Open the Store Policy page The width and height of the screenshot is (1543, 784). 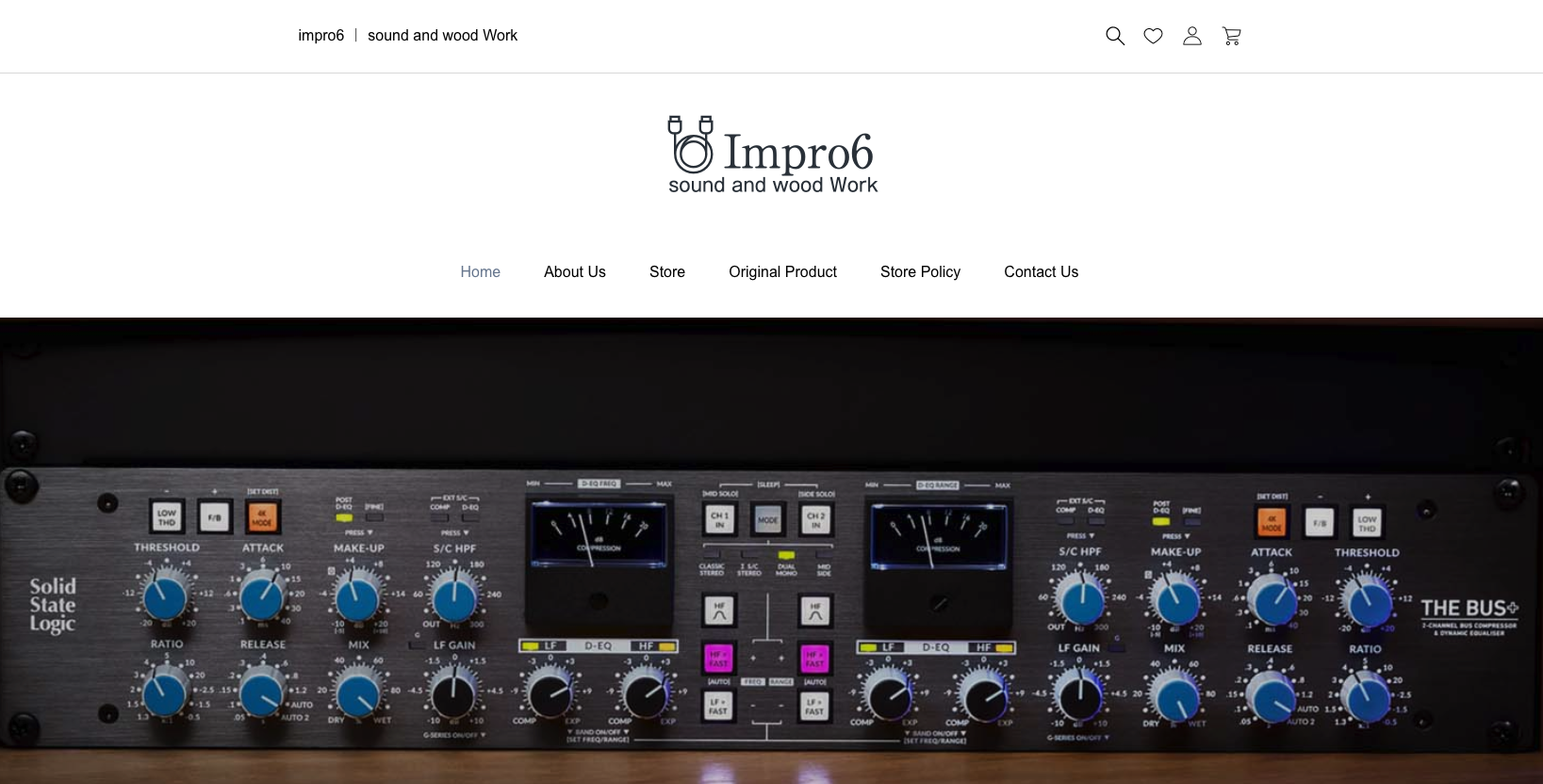pos(920,271)
